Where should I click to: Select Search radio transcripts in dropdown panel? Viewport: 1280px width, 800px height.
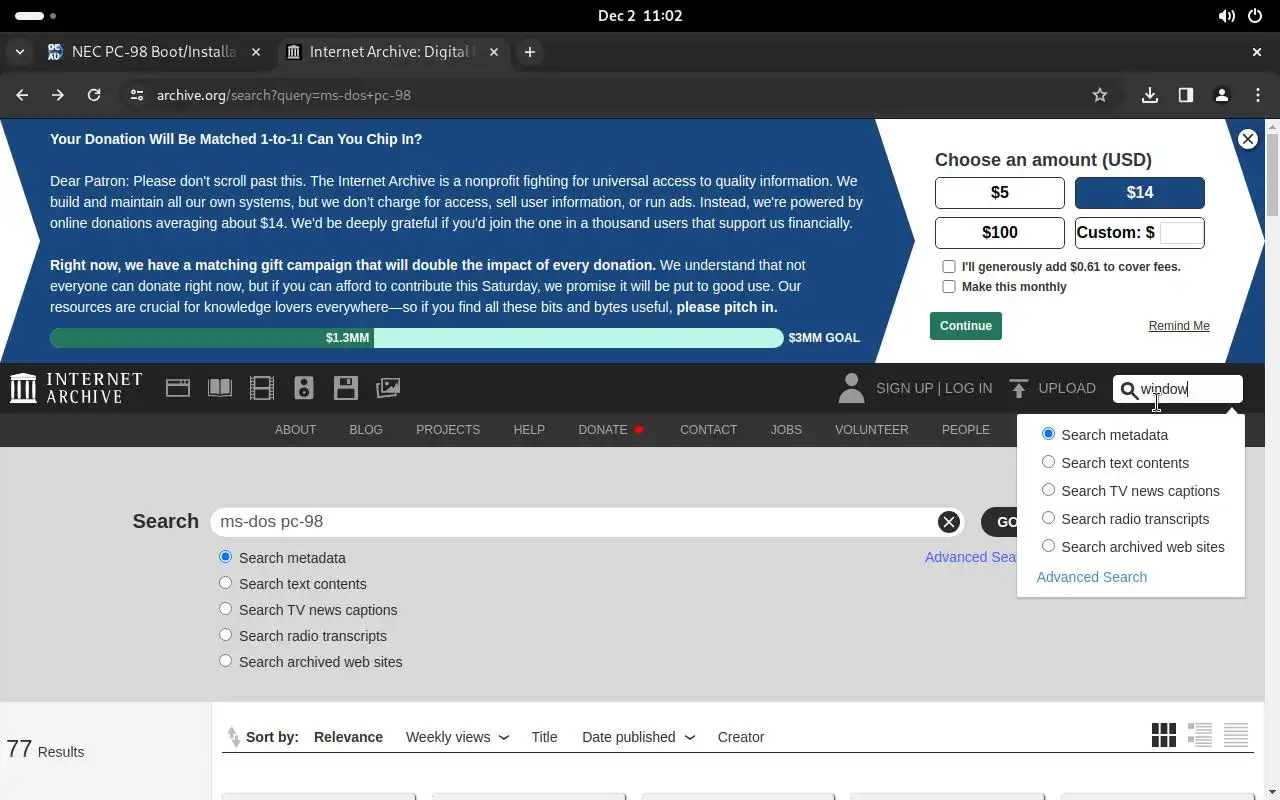click(x=1048, y=518)
